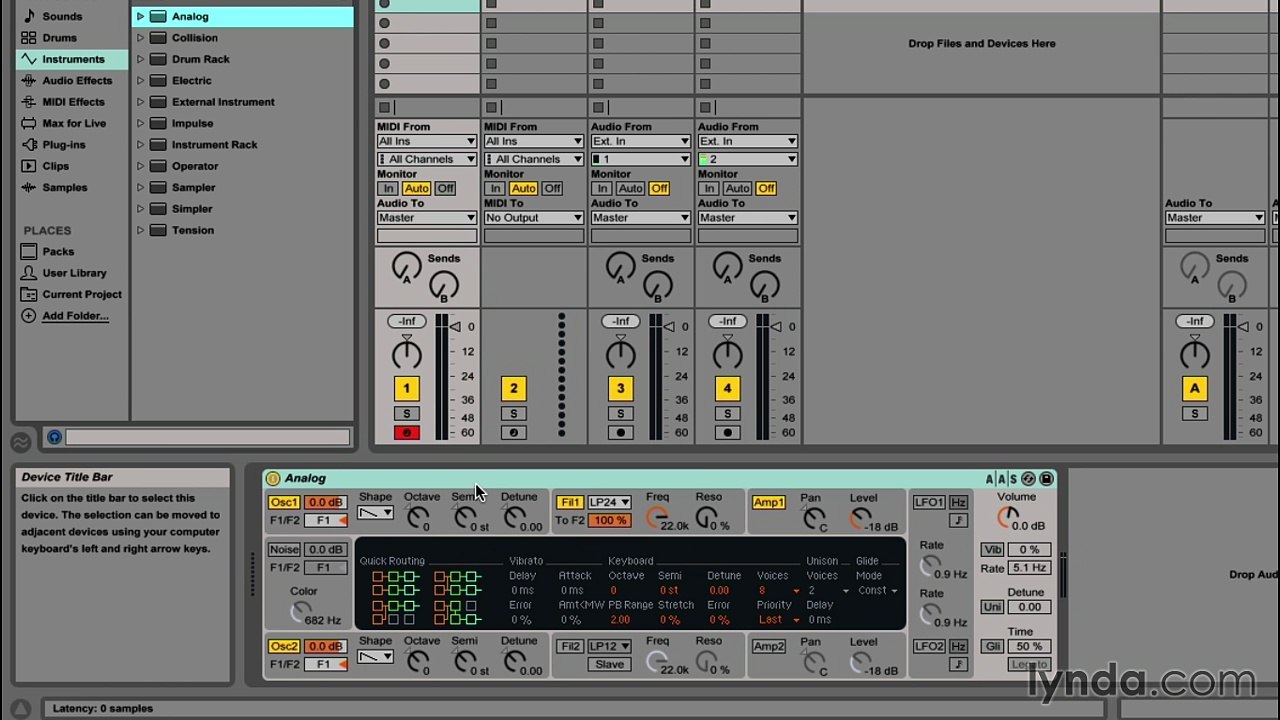Viewport: 1280px width, 720px height.
Task: Expand the Collision instrument folder
Action: pos(140,38)
